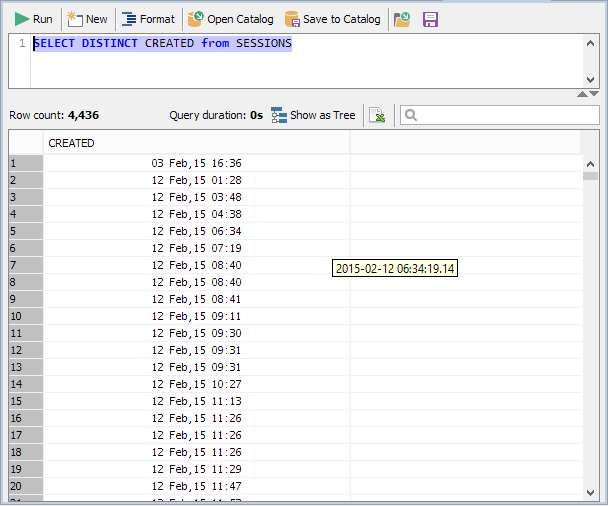Click the results scrollbar thumb

[591, 176]
